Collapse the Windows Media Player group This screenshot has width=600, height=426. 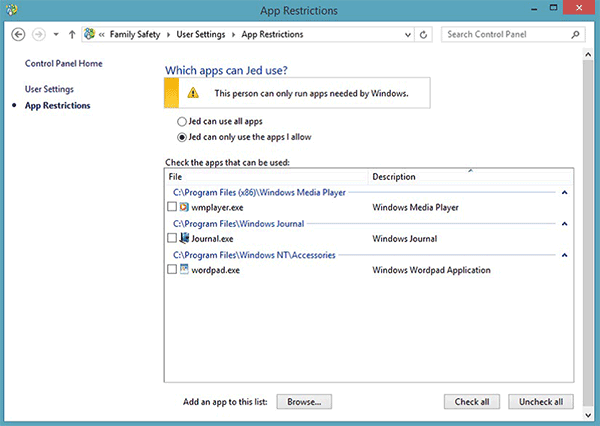(x=564, y=191)
